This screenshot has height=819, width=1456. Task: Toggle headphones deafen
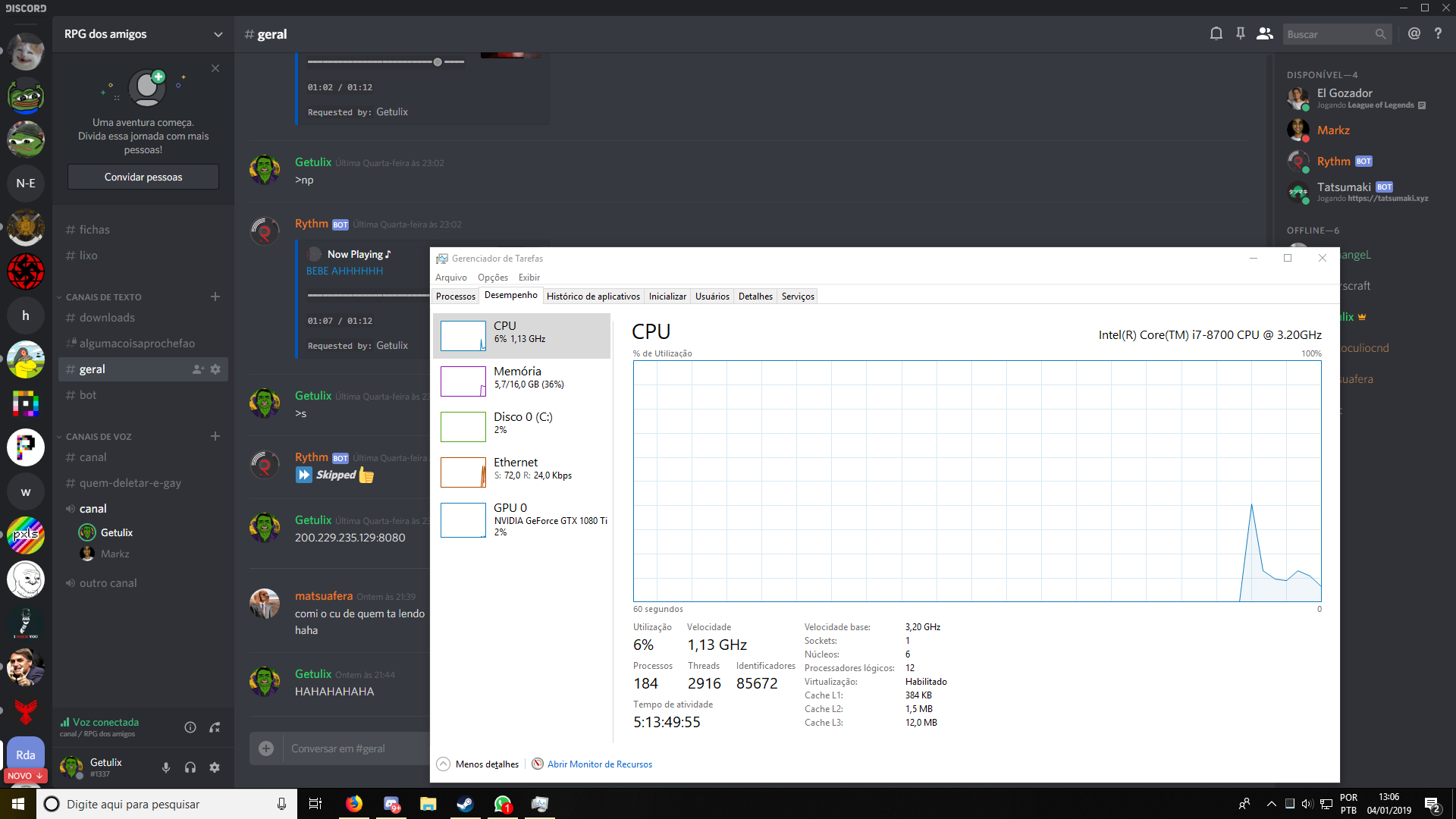click(x=190, y=767)
